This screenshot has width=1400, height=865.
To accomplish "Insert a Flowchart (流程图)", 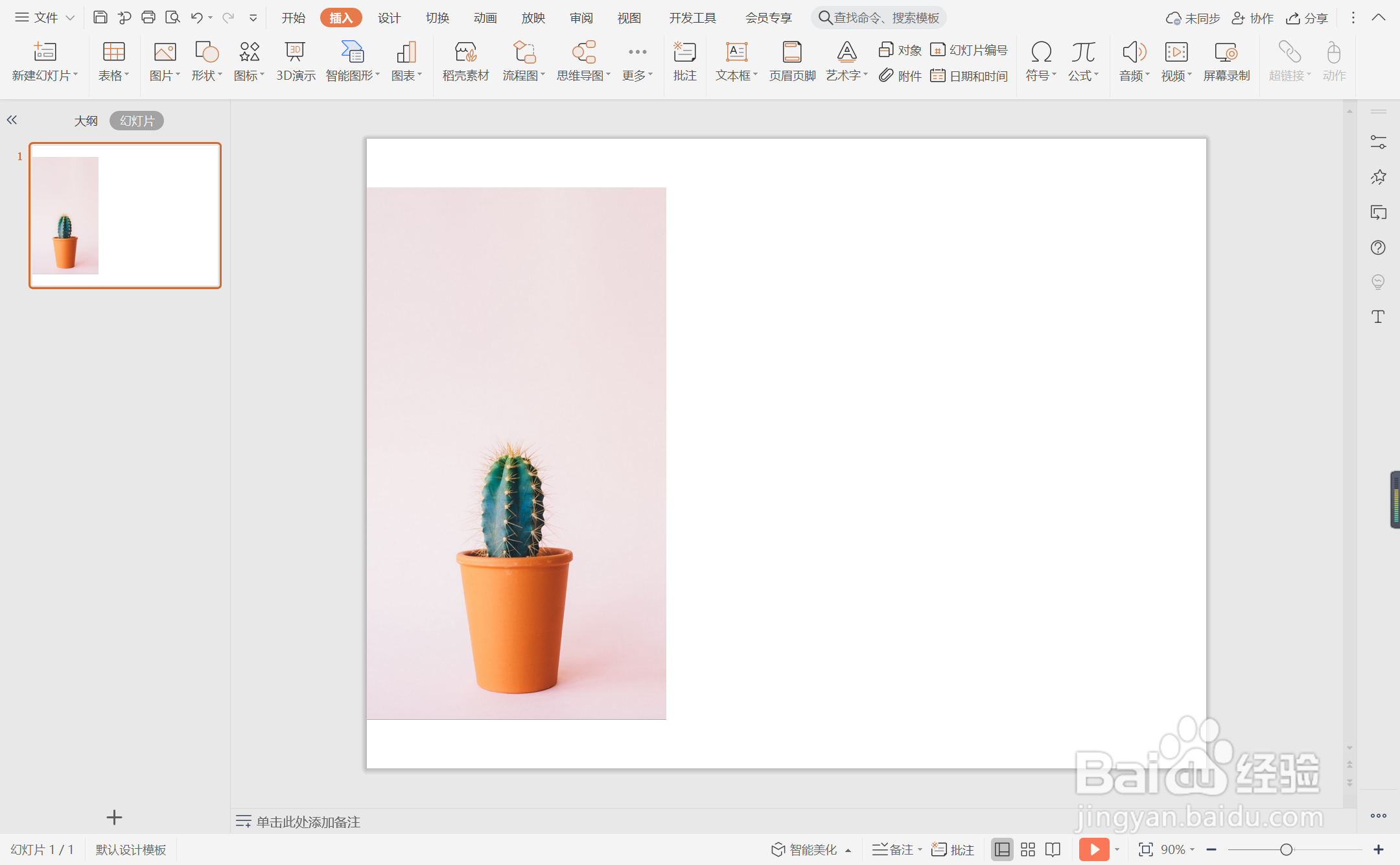I will point(524,61).
